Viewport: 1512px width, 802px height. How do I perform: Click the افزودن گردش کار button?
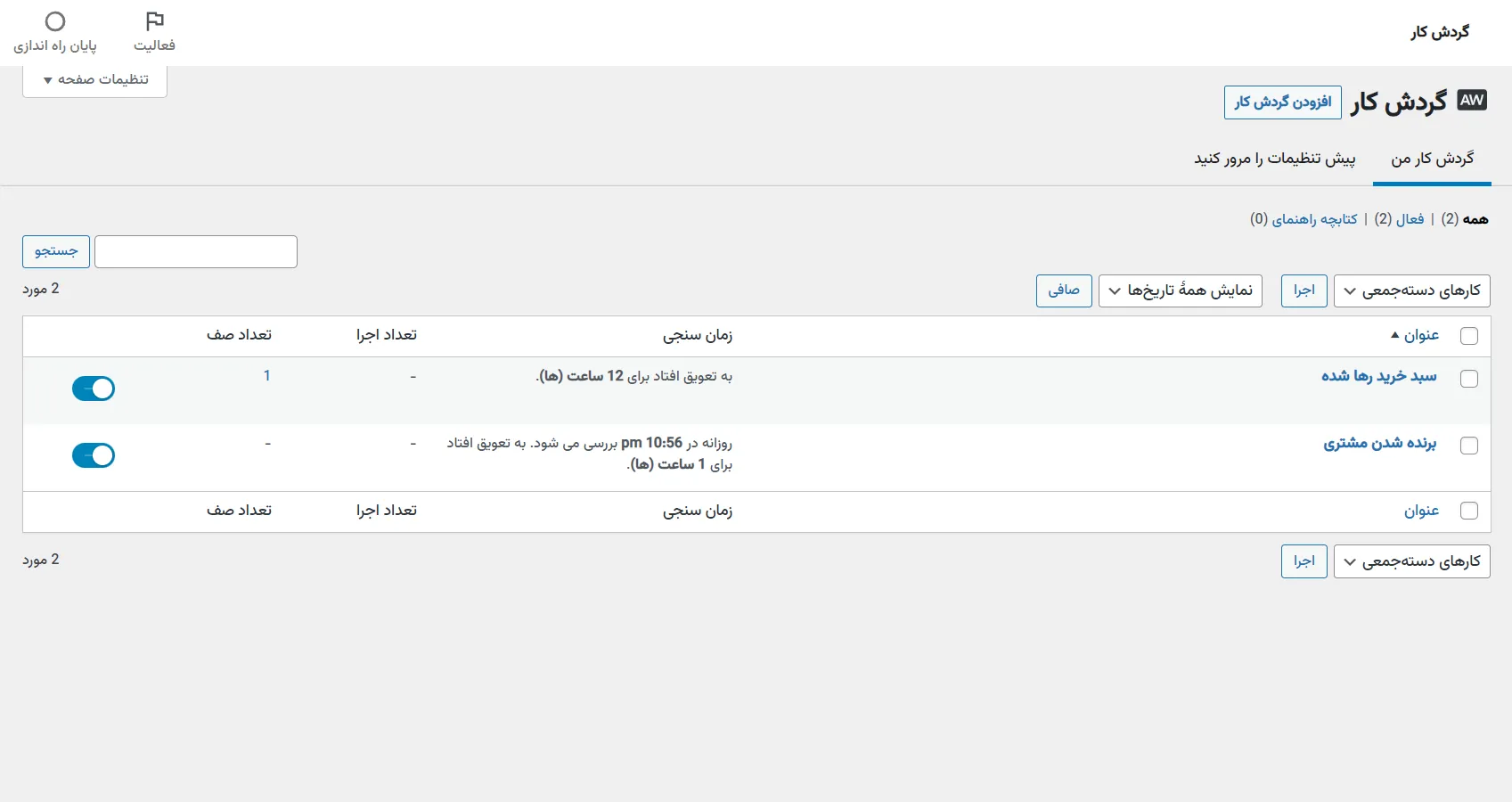pyautogui.click(x=1283, y=102)
